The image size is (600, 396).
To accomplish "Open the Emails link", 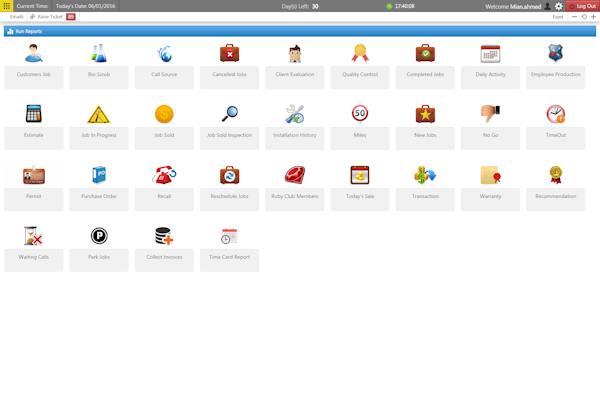I will coord(16,17).
